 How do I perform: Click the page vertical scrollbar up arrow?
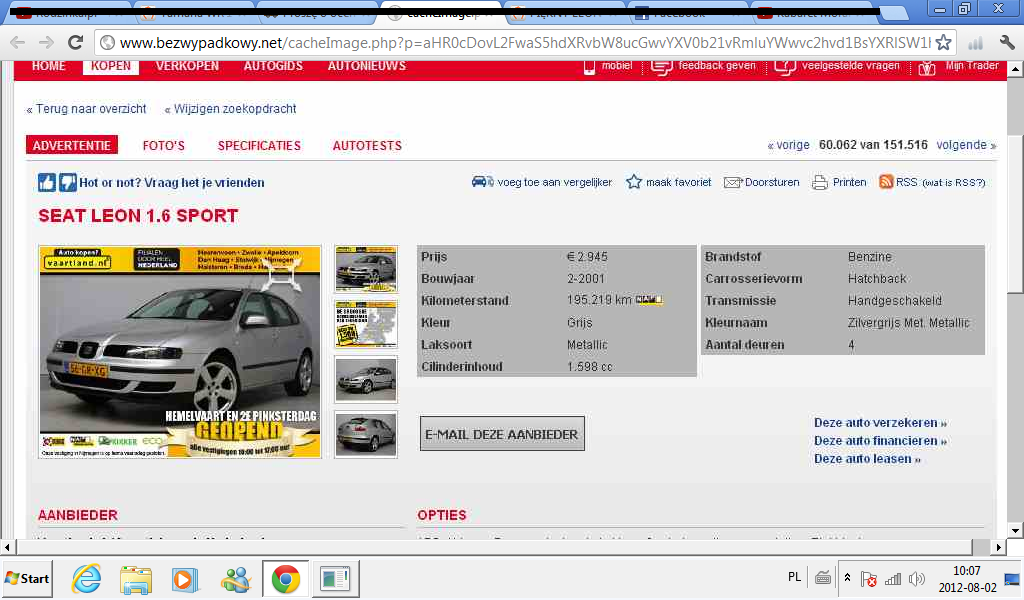click(1015, 69)
